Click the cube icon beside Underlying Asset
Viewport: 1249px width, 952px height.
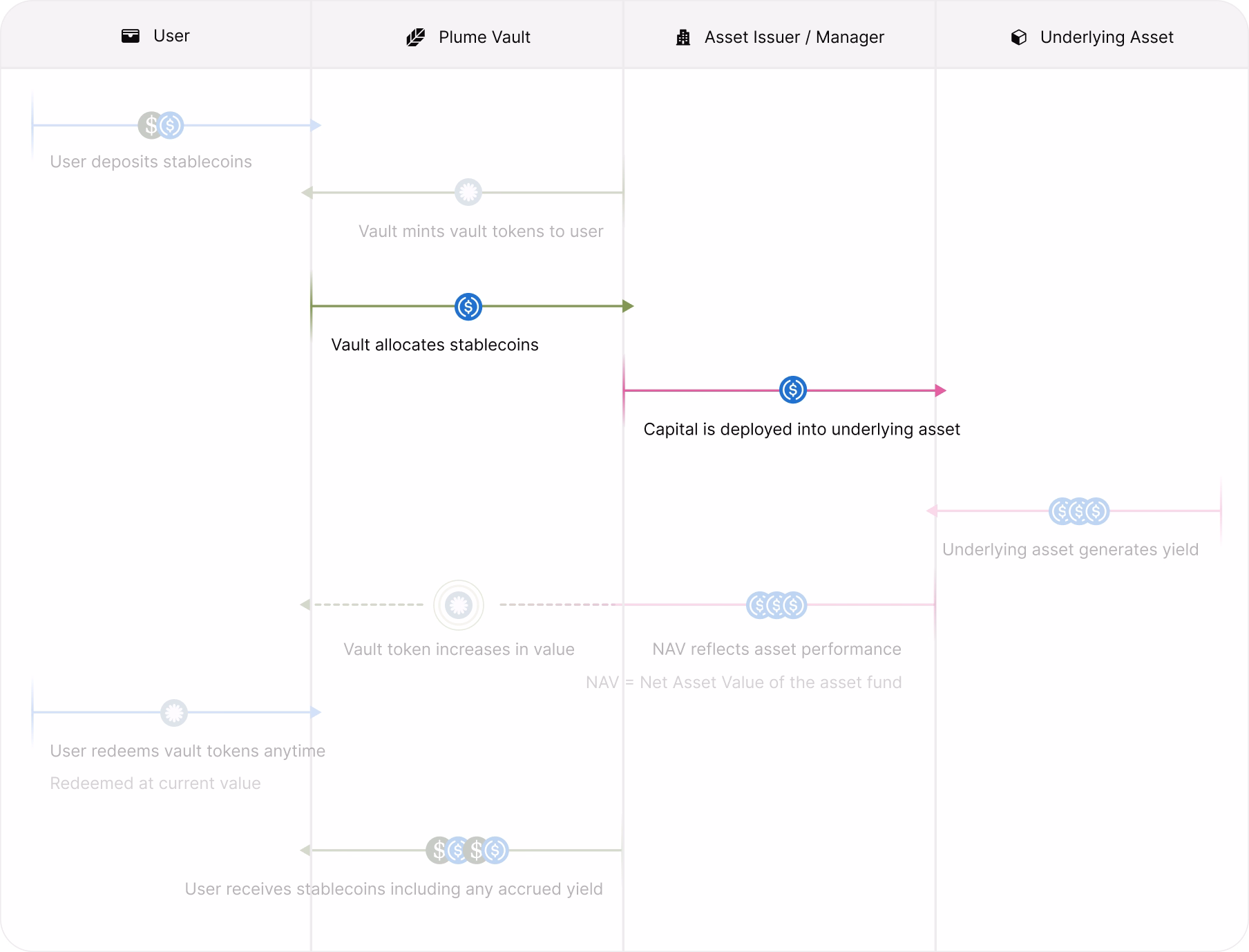click(x=1019, y=37)
